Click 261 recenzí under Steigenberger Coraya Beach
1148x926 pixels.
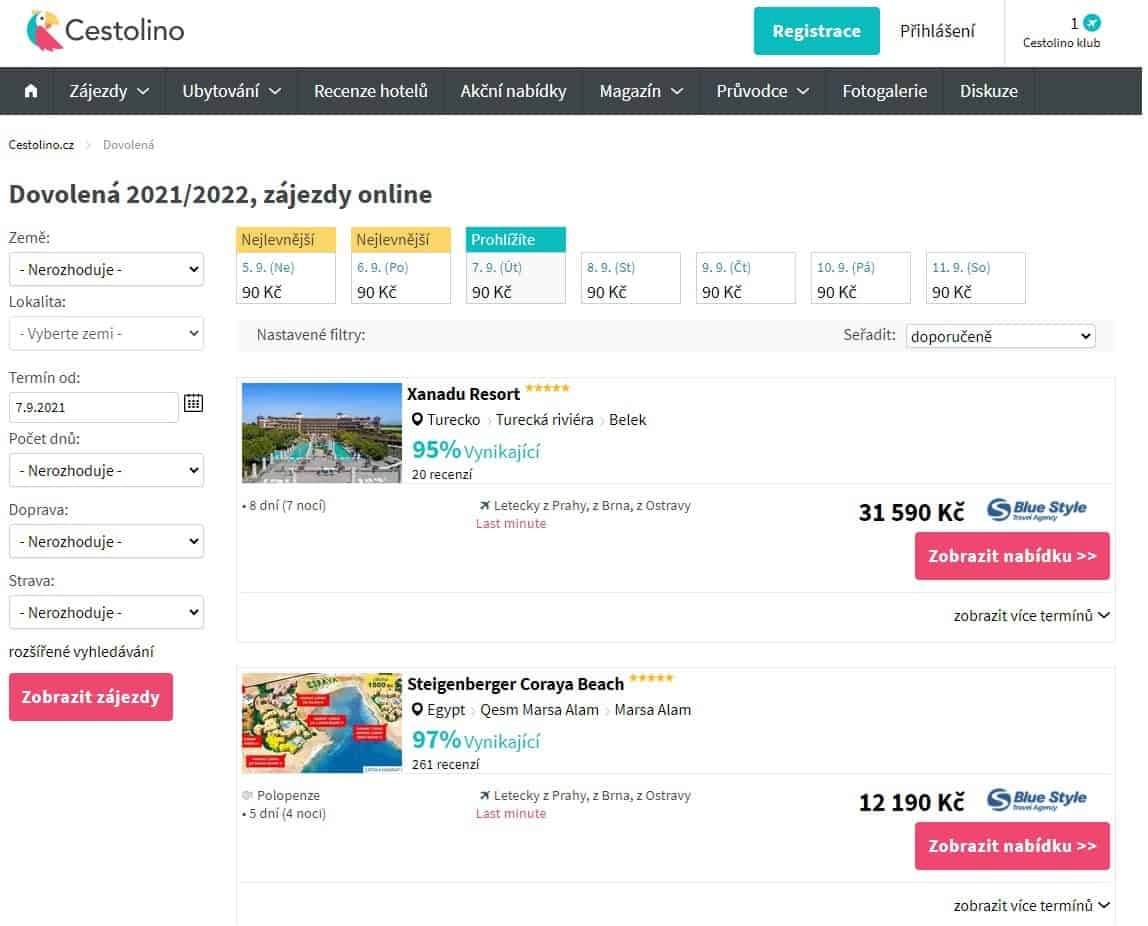coord(445,765)
